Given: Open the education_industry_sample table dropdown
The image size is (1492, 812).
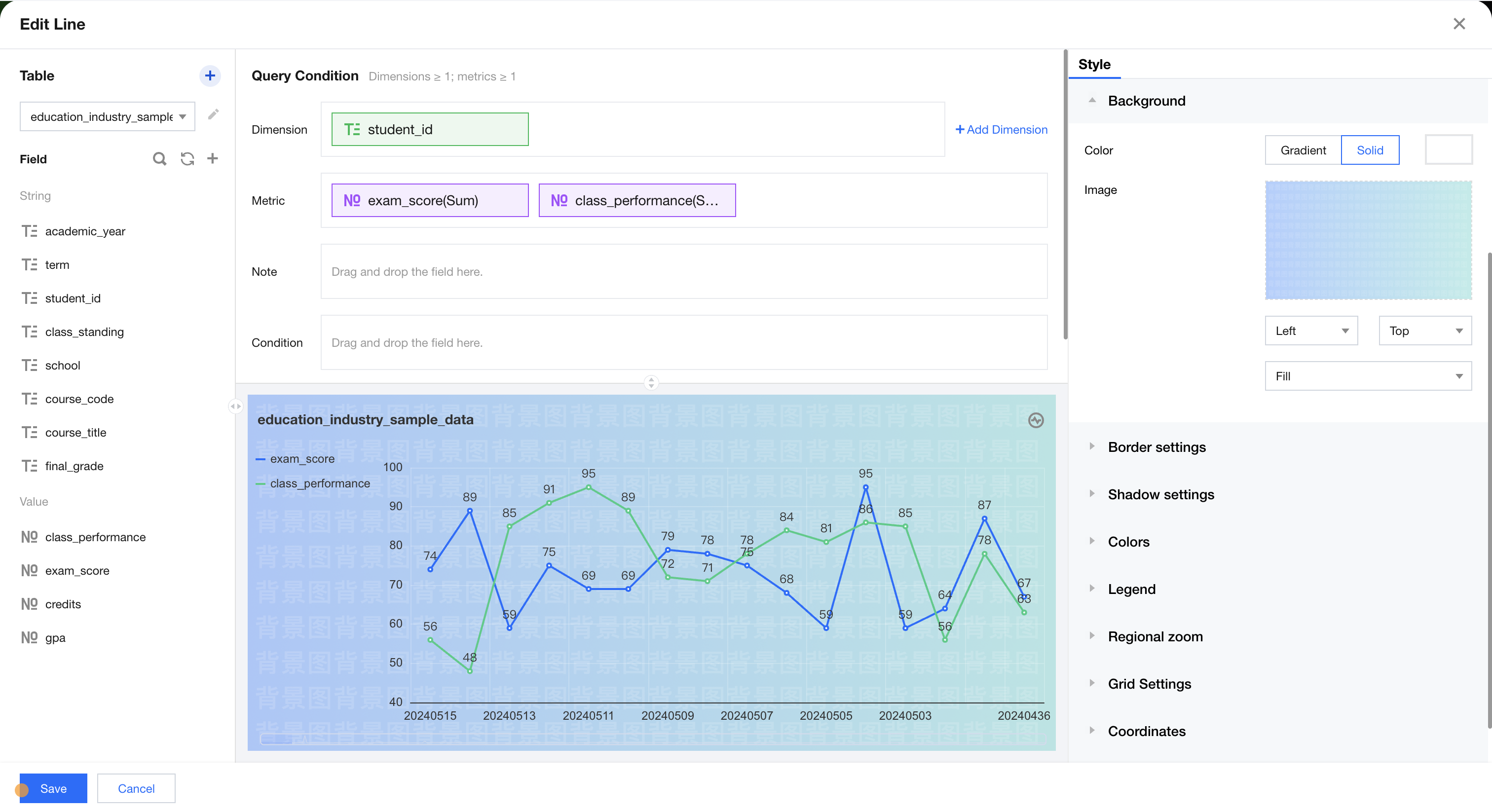Looking at the screenshot, I should 107,116.
